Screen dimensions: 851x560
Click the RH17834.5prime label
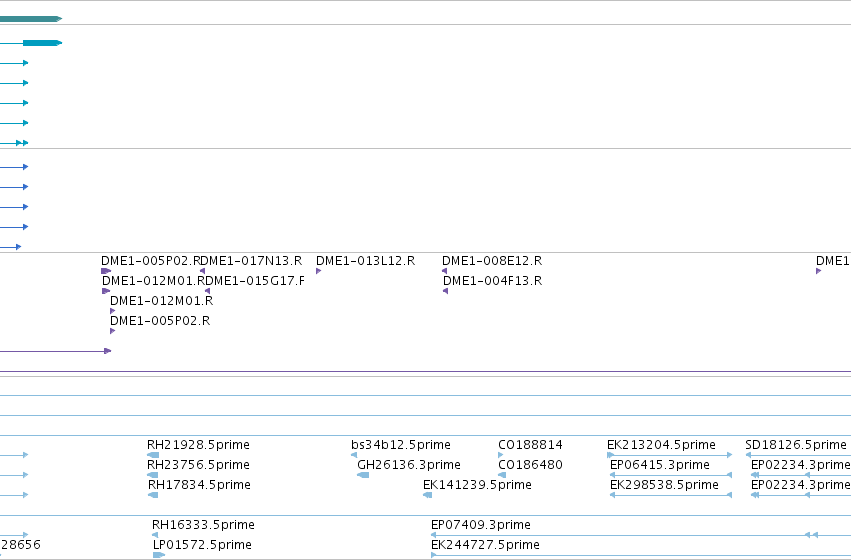pos(199,485)
